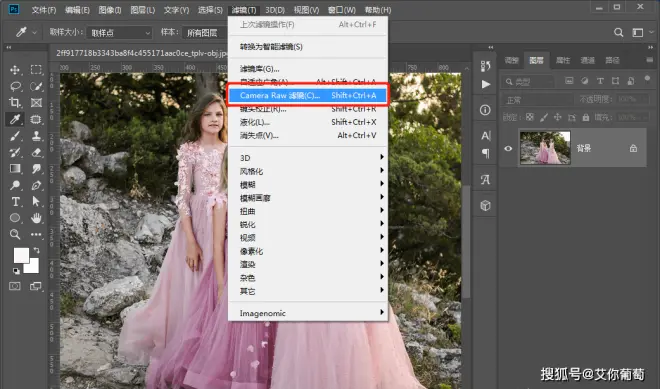
Task: Expand the 模糊 filter submenu
Action: click(x=308, y=184)
